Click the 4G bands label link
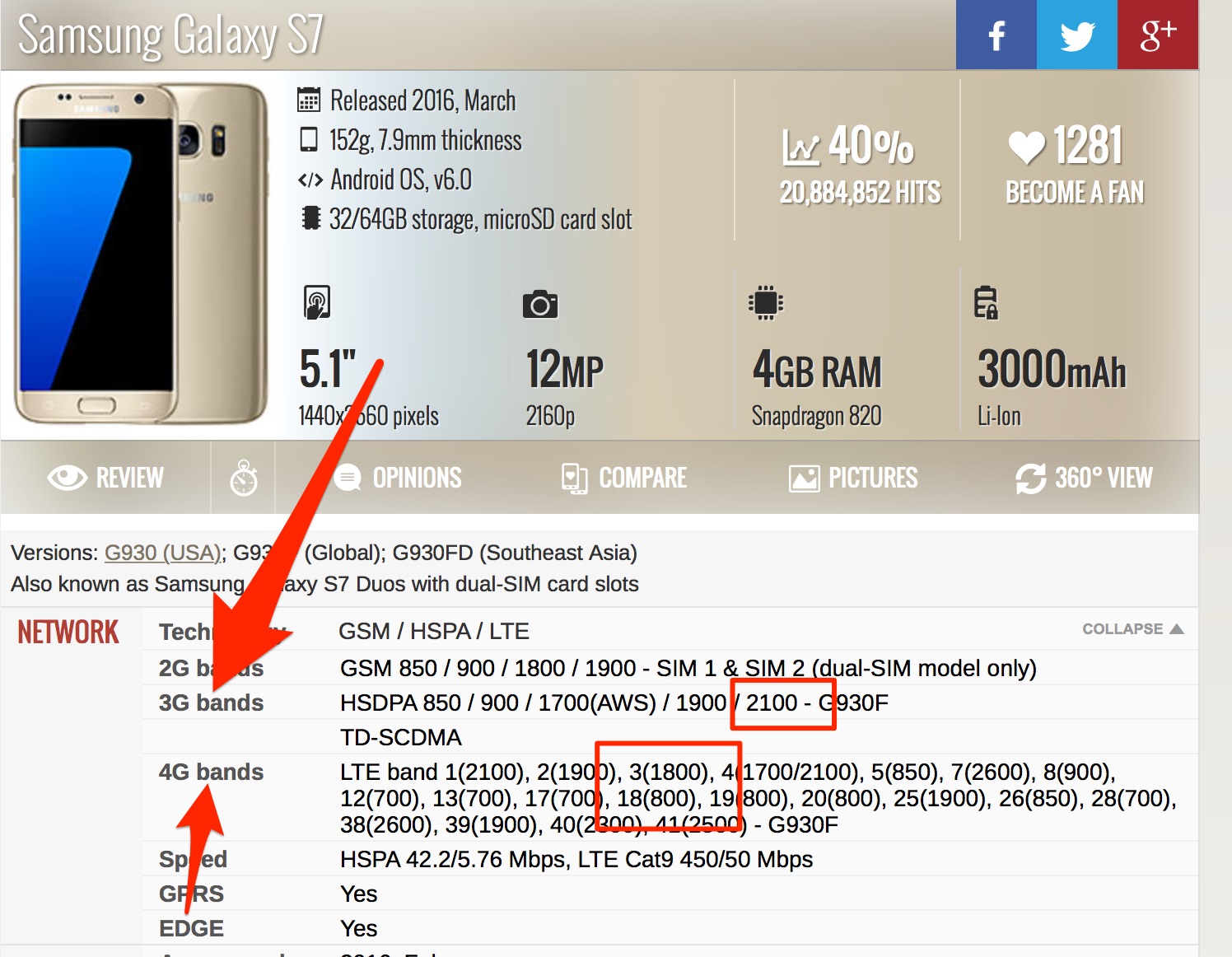This screenshot has height=957, width=1232. [211, 772]
